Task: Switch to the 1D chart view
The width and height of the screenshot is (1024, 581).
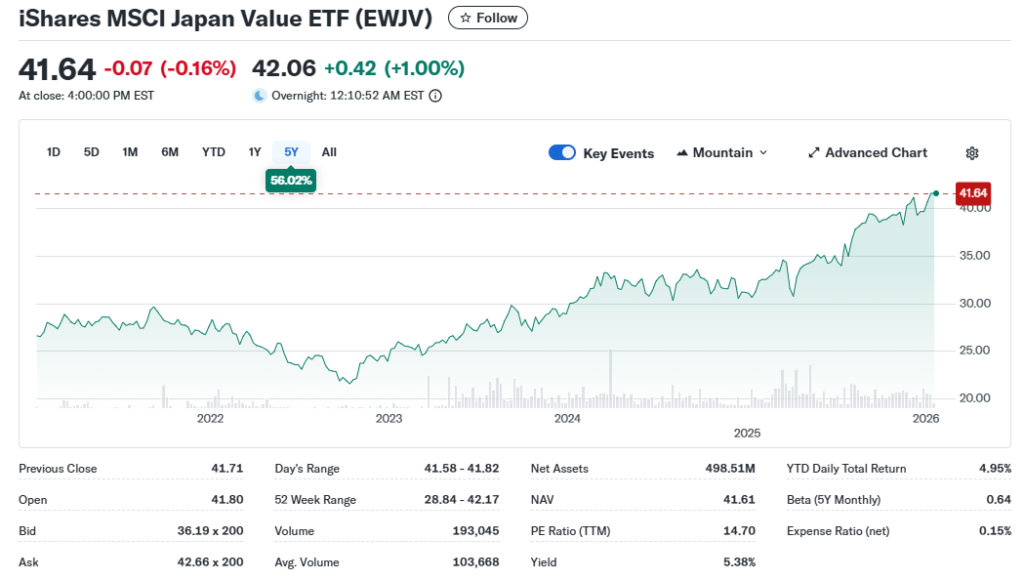Action: [53, 152]
